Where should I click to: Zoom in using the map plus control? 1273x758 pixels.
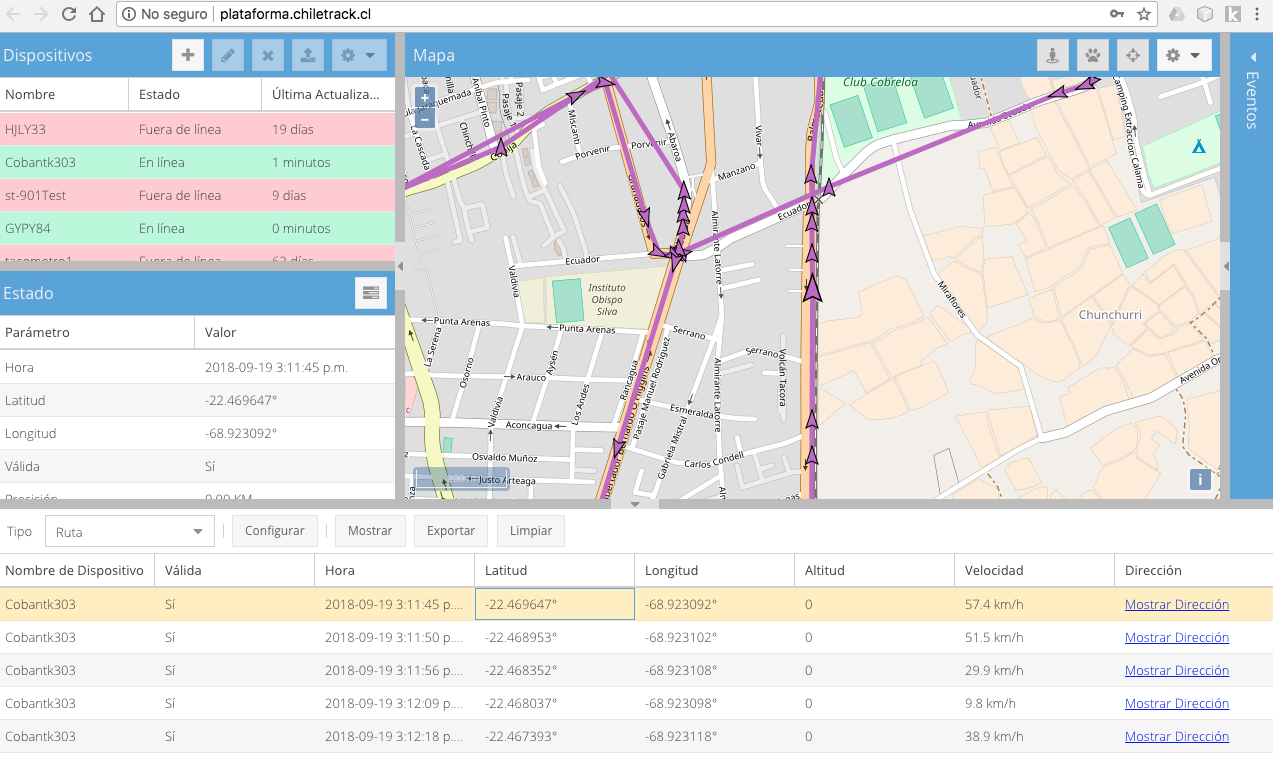point(424,99)
